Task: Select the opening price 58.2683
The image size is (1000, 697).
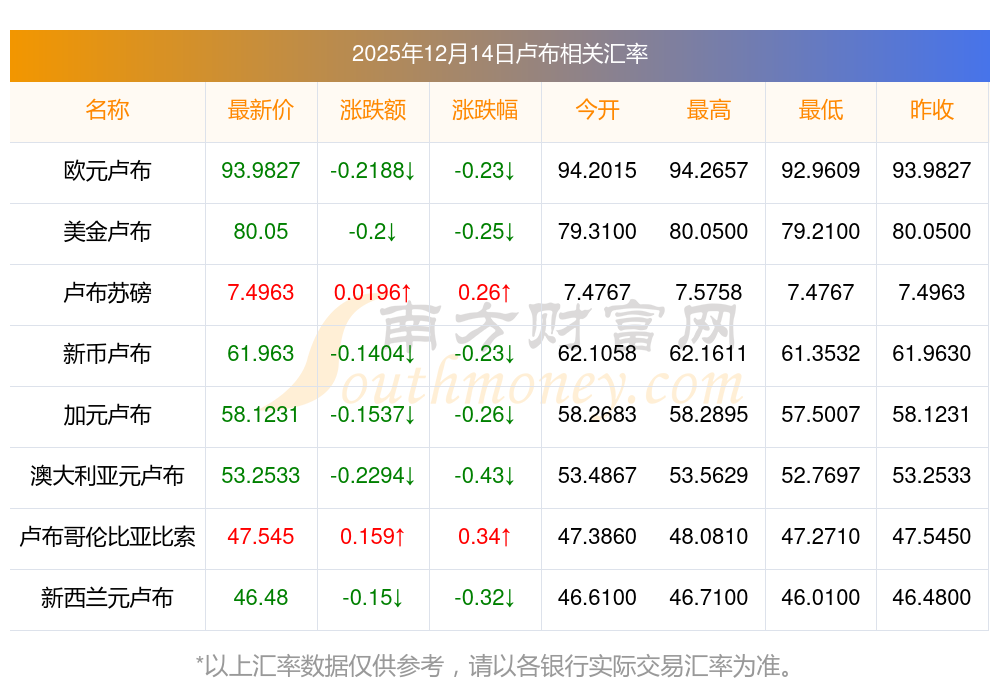Action: pyautogui.click(x=597, y=415)
